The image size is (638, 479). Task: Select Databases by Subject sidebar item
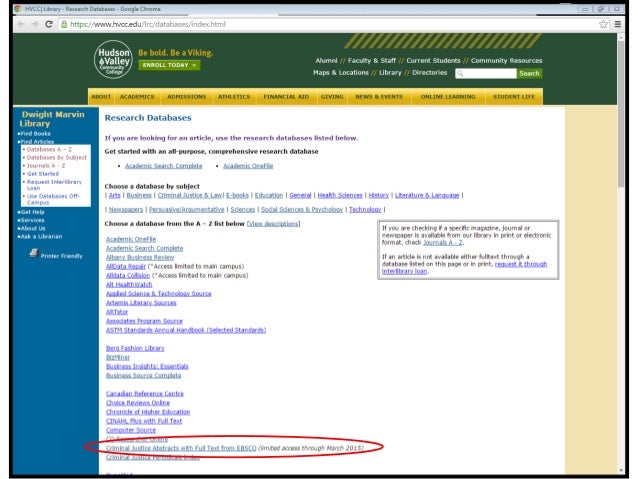[56, 157]
